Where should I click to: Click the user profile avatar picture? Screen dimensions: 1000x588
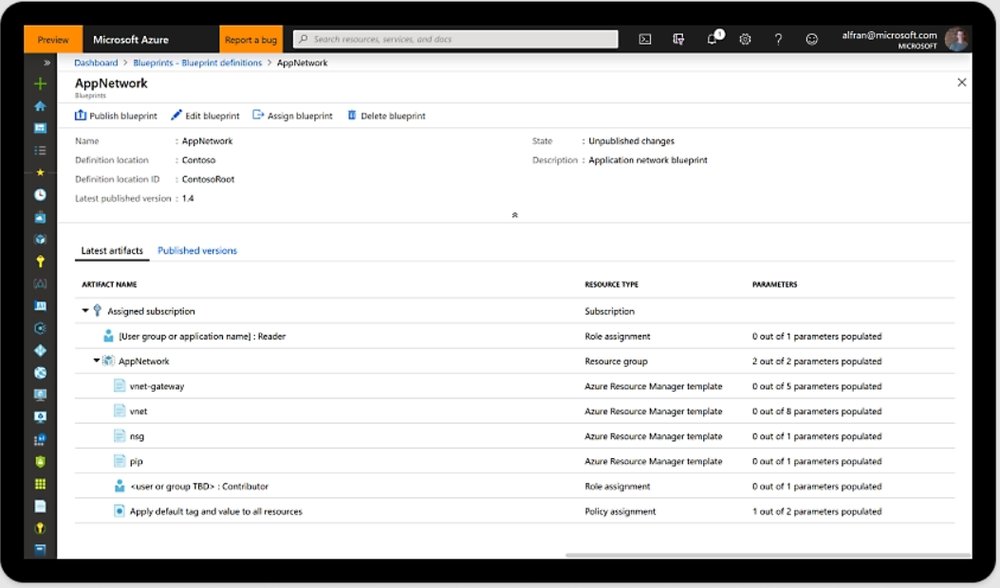tap(956, 39)
